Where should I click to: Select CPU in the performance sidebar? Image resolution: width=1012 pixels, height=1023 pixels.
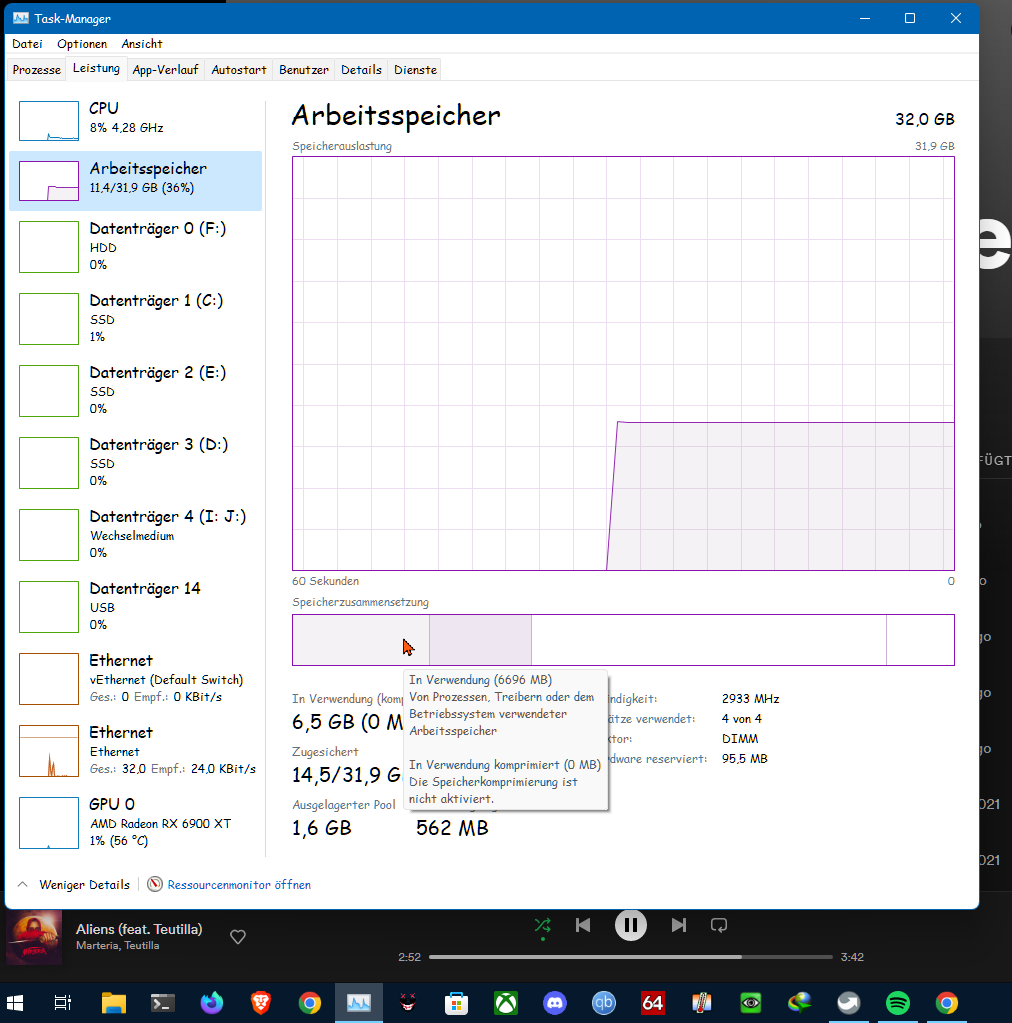pyautogui.click(x=136, y=120)
